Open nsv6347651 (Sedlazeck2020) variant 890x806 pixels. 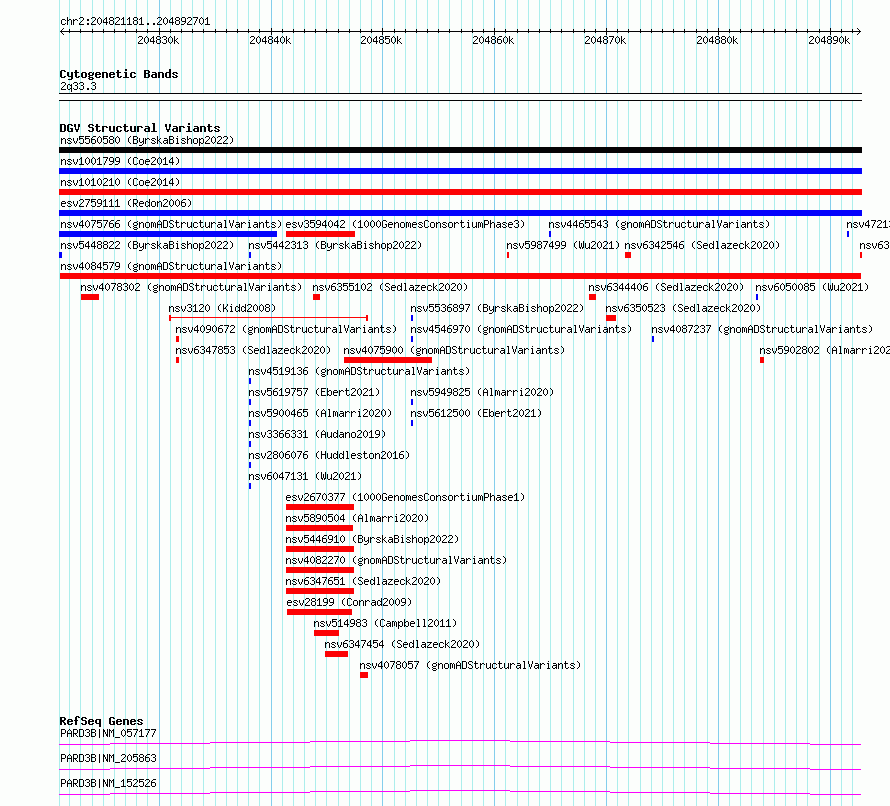[363, 581]
